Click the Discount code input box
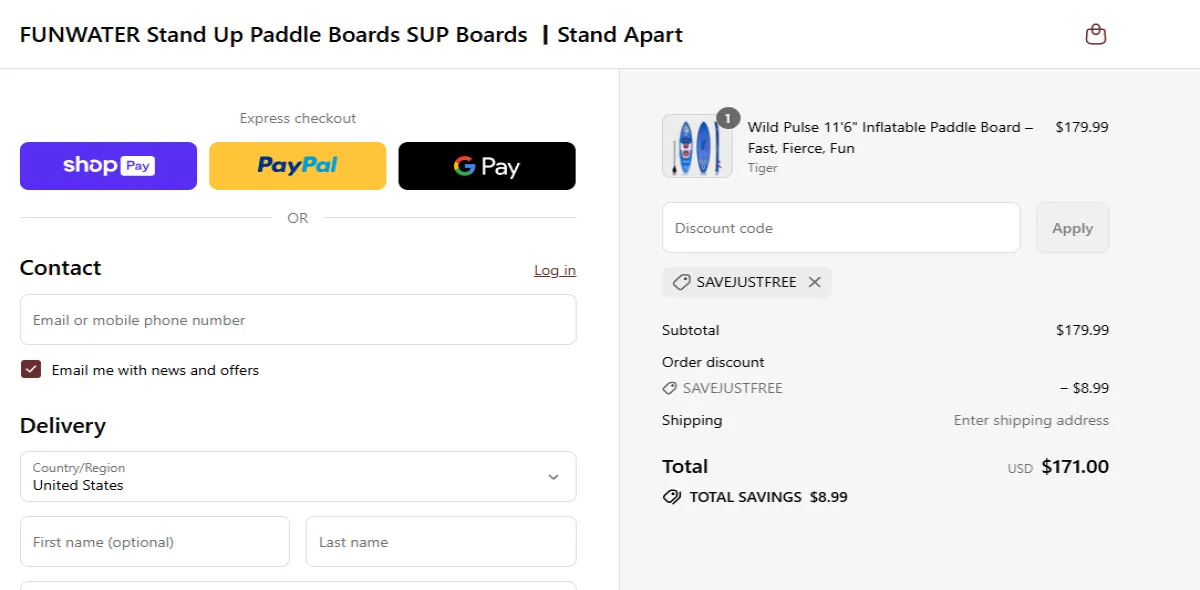The width and height of the screenshot is (1200, 590). (x=840, y=227)
